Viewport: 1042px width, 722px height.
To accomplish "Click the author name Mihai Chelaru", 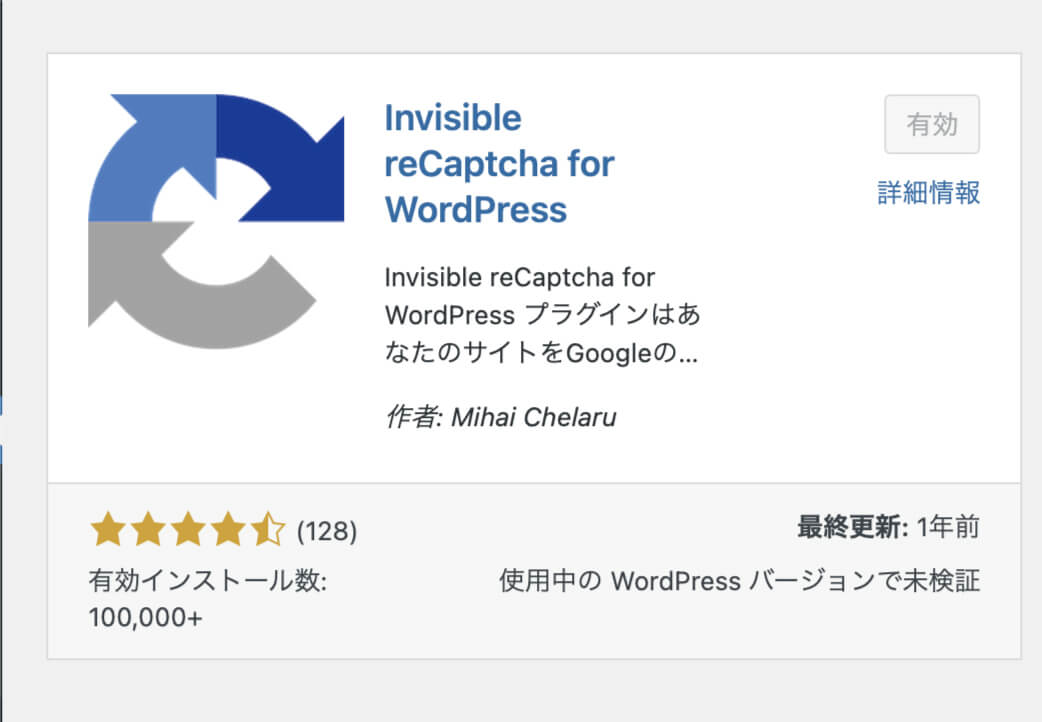I will tap(534, 417).
